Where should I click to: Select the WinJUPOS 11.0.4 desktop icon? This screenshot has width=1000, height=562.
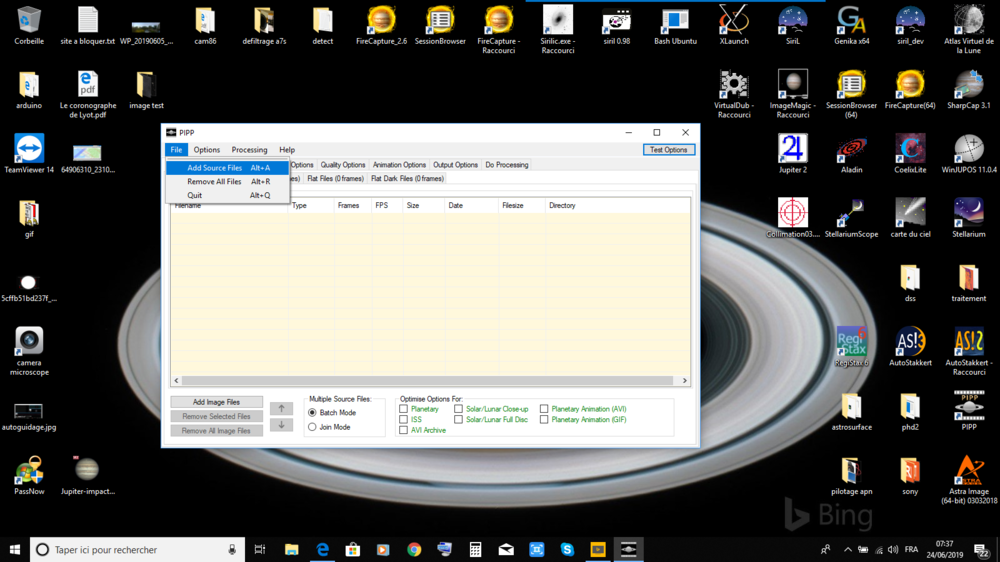[969, 154]
